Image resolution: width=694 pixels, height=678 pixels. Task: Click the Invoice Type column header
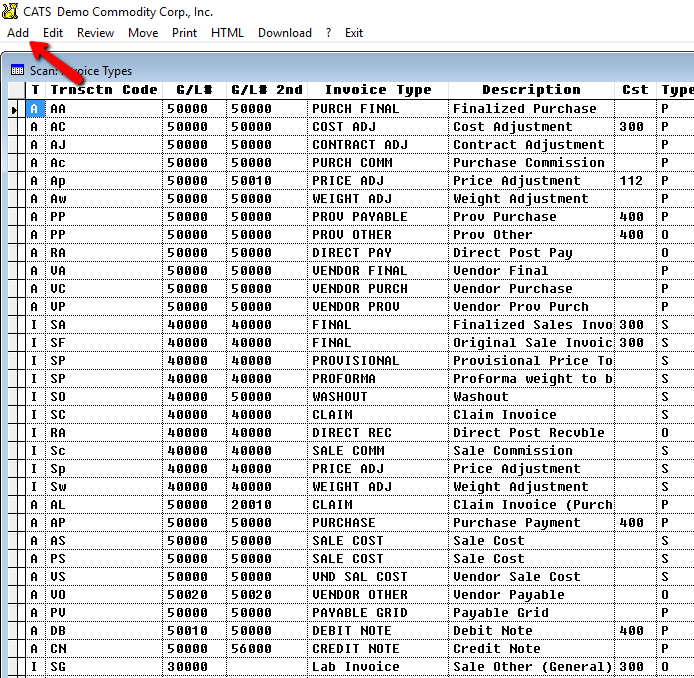click(x=378, y=90)
